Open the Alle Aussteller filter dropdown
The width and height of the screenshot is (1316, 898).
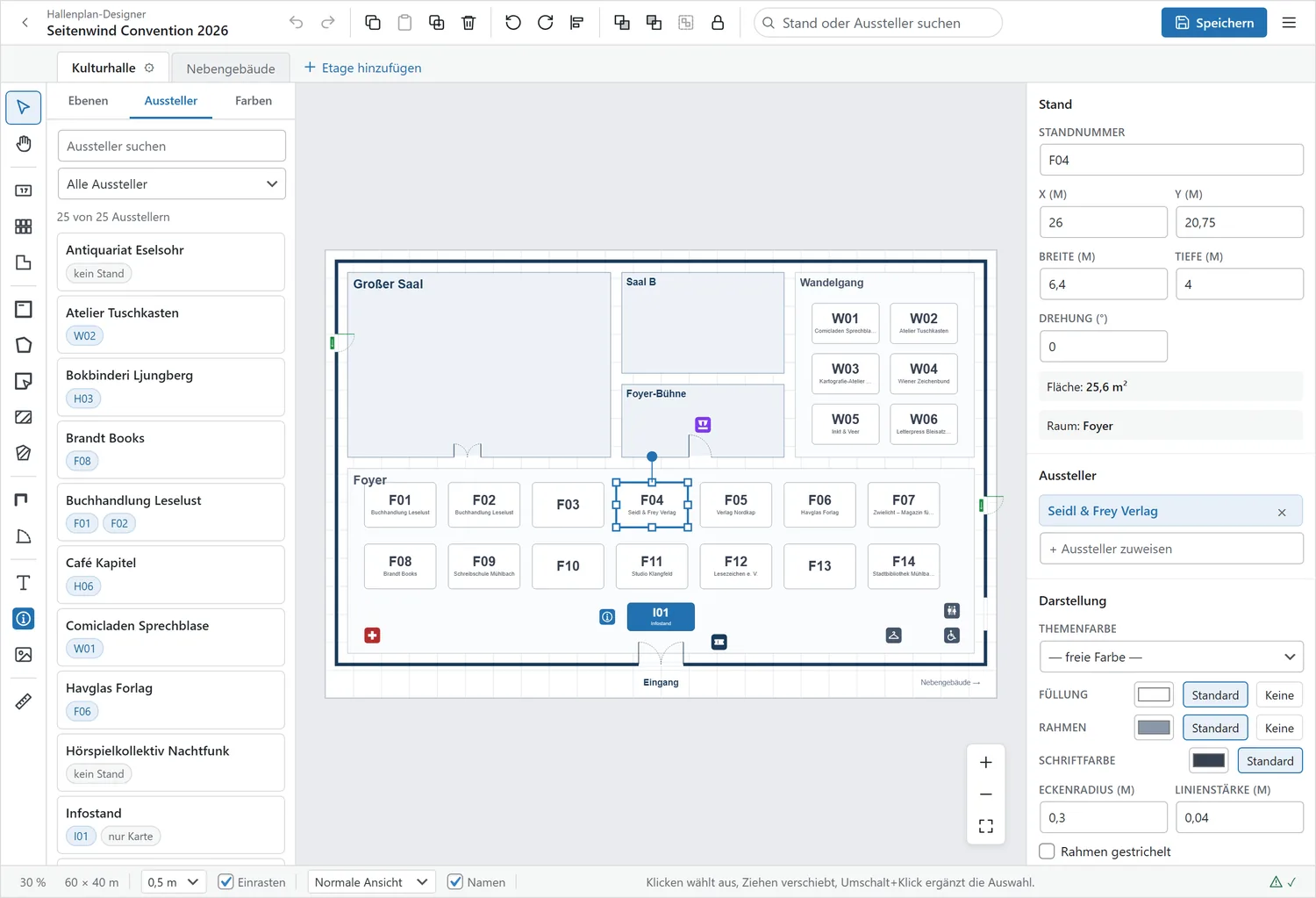(172, 184)
